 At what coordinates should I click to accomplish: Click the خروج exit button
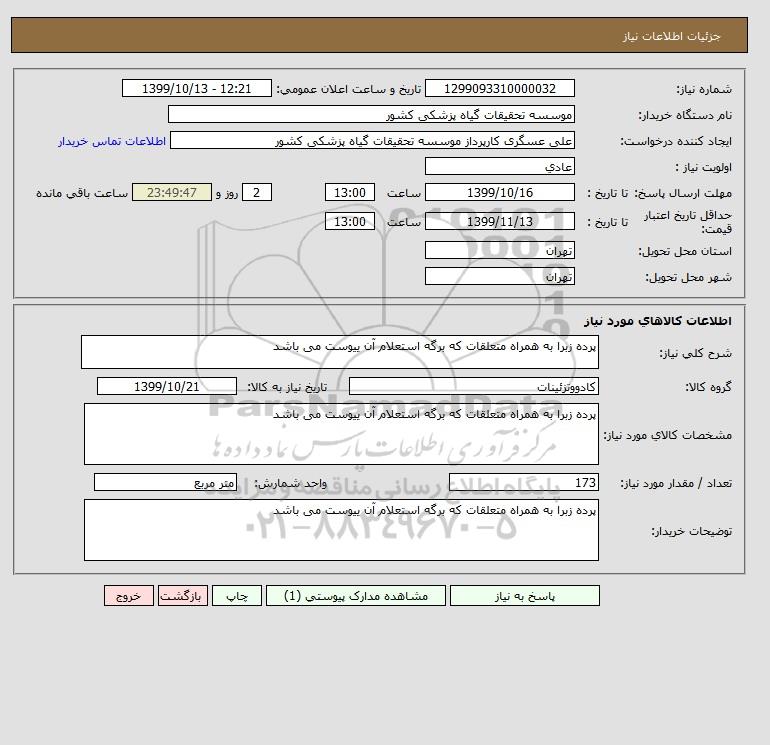pyautogui.click(x=129, y=596)
